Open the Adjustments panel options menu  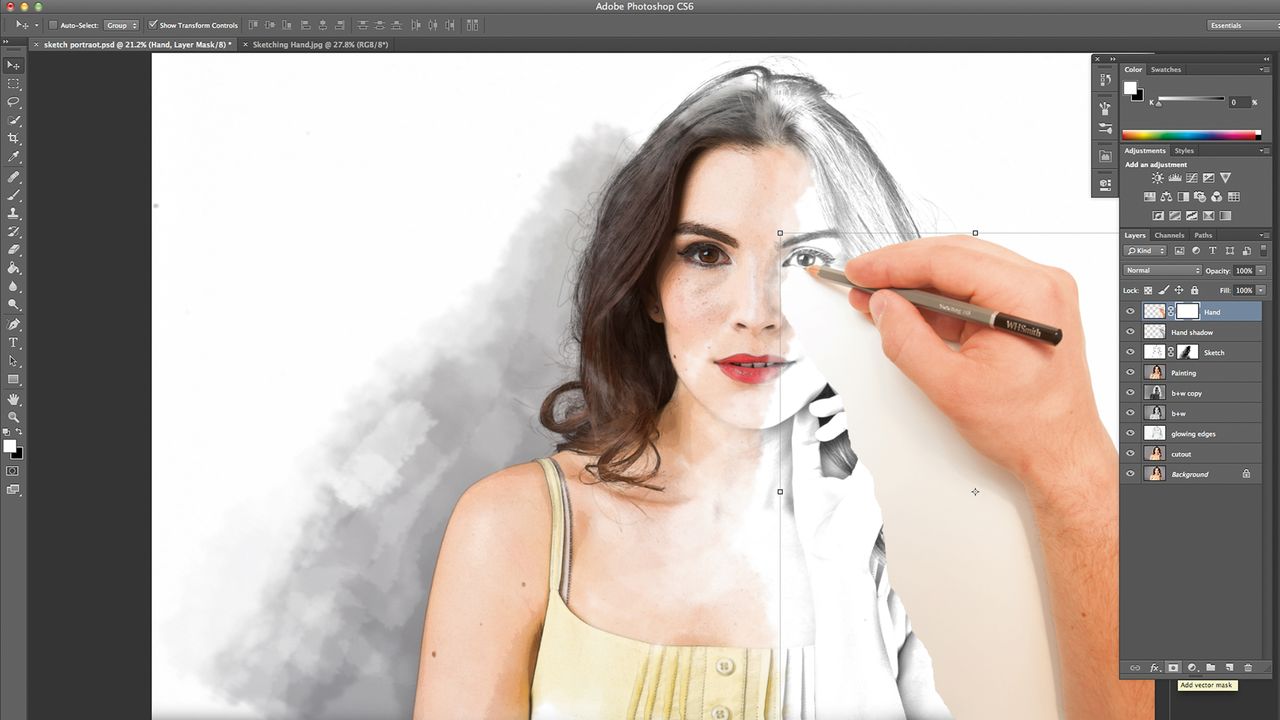(1264, 151)
